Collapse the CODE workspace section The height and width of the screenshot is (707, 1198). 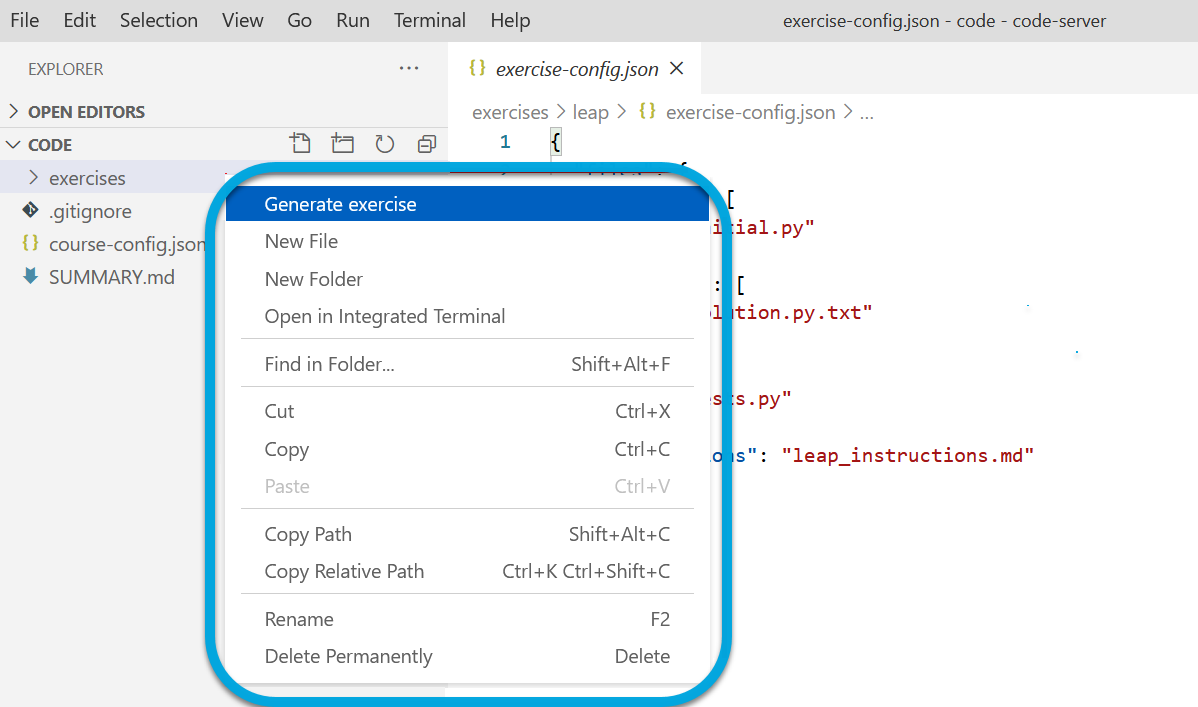point(50,145)
